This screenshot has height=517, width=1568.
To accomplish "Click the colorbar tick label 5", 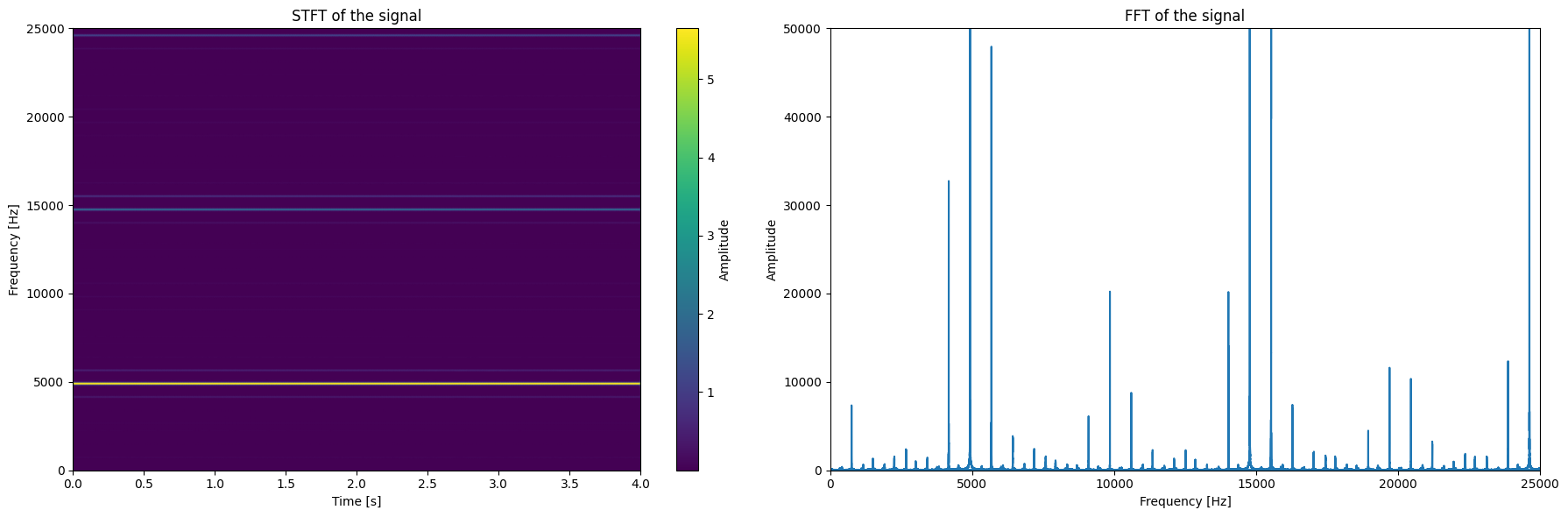I will [711, 80].
